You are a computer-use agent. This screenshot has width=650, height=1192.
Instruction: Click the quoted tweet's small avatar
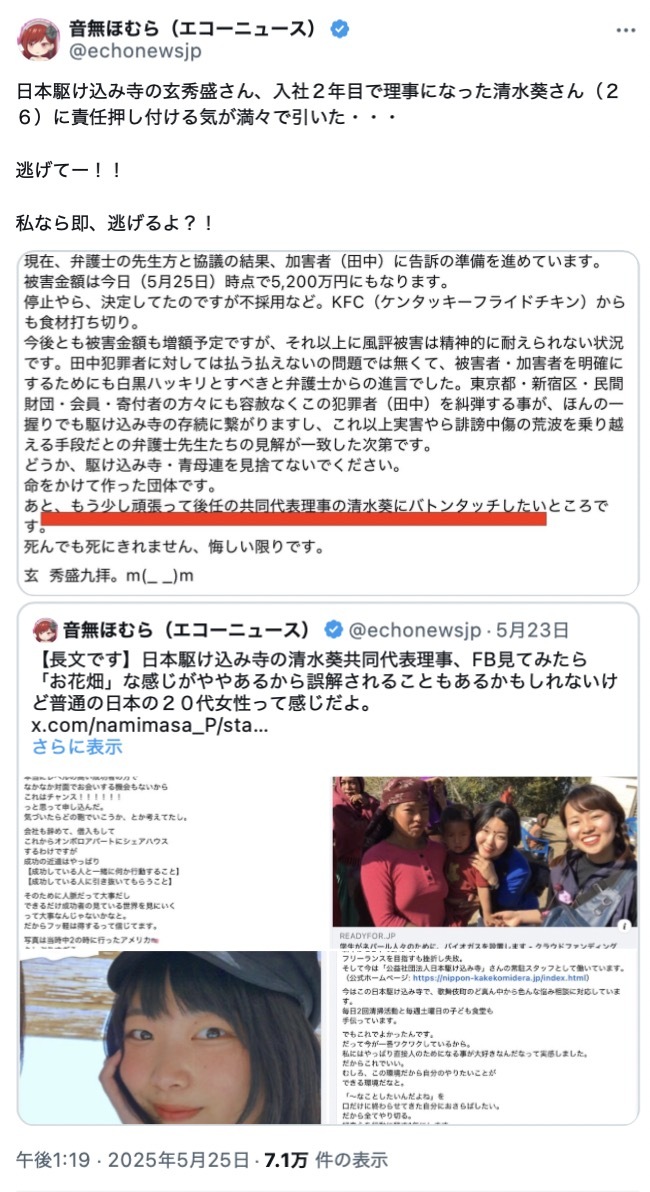tap(45, 630)
